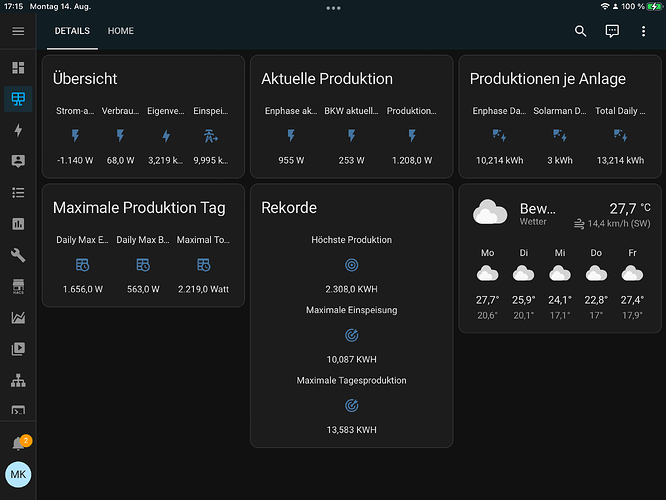Click the Fr forecast cloud icon

coord(632,274)
